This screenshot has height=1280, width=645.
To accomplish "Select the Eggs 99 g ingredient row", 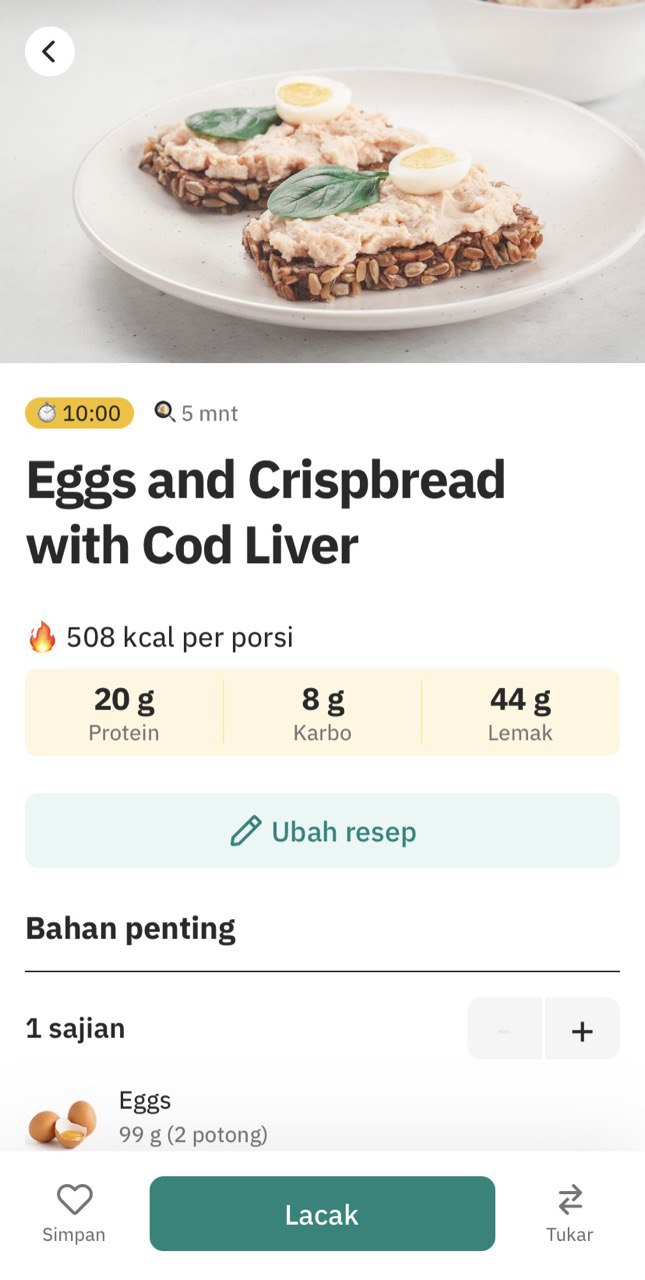I will click(322, 1118).
